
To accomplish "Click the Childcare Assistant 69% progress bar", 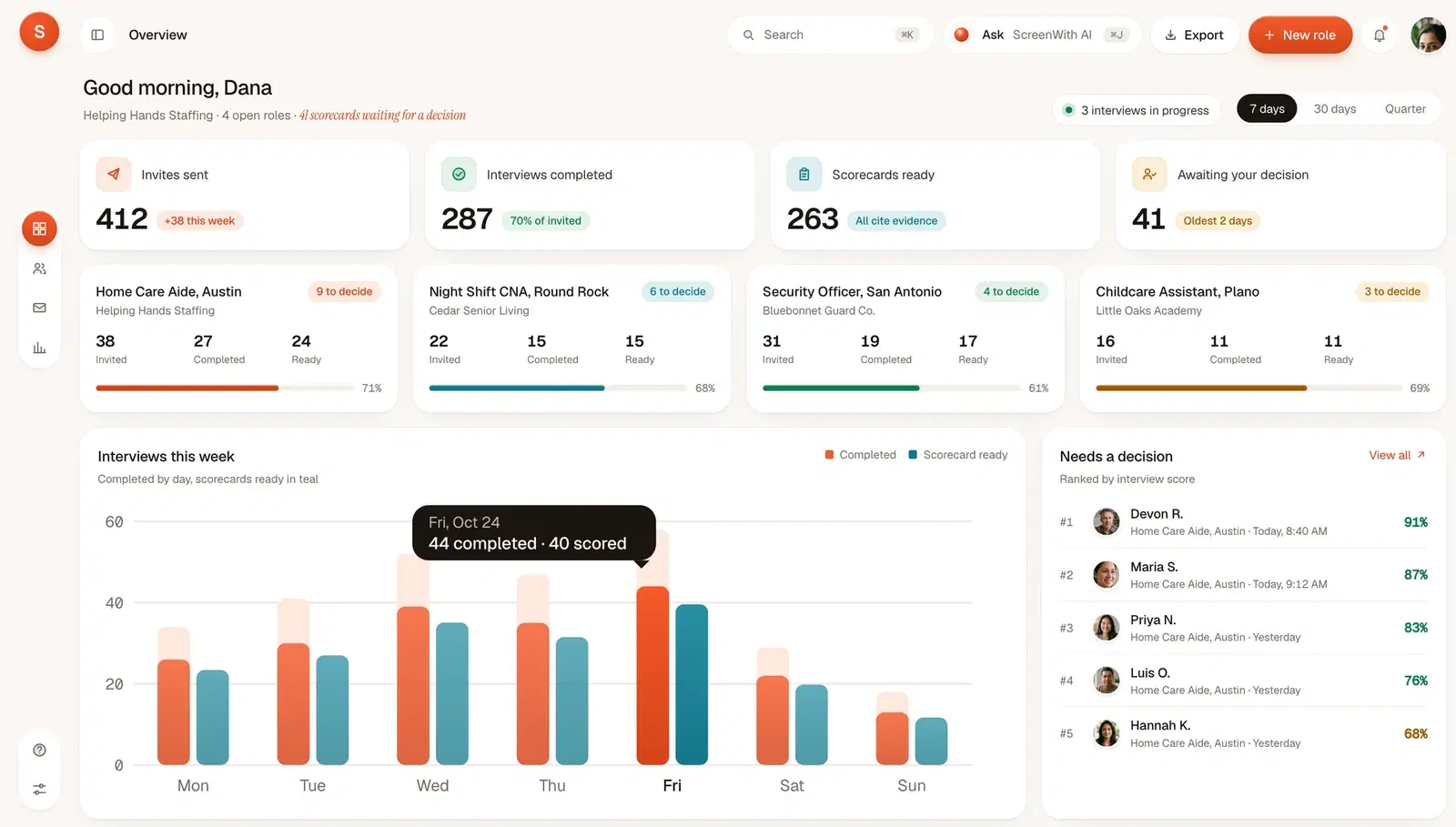I will [1249, 388].
